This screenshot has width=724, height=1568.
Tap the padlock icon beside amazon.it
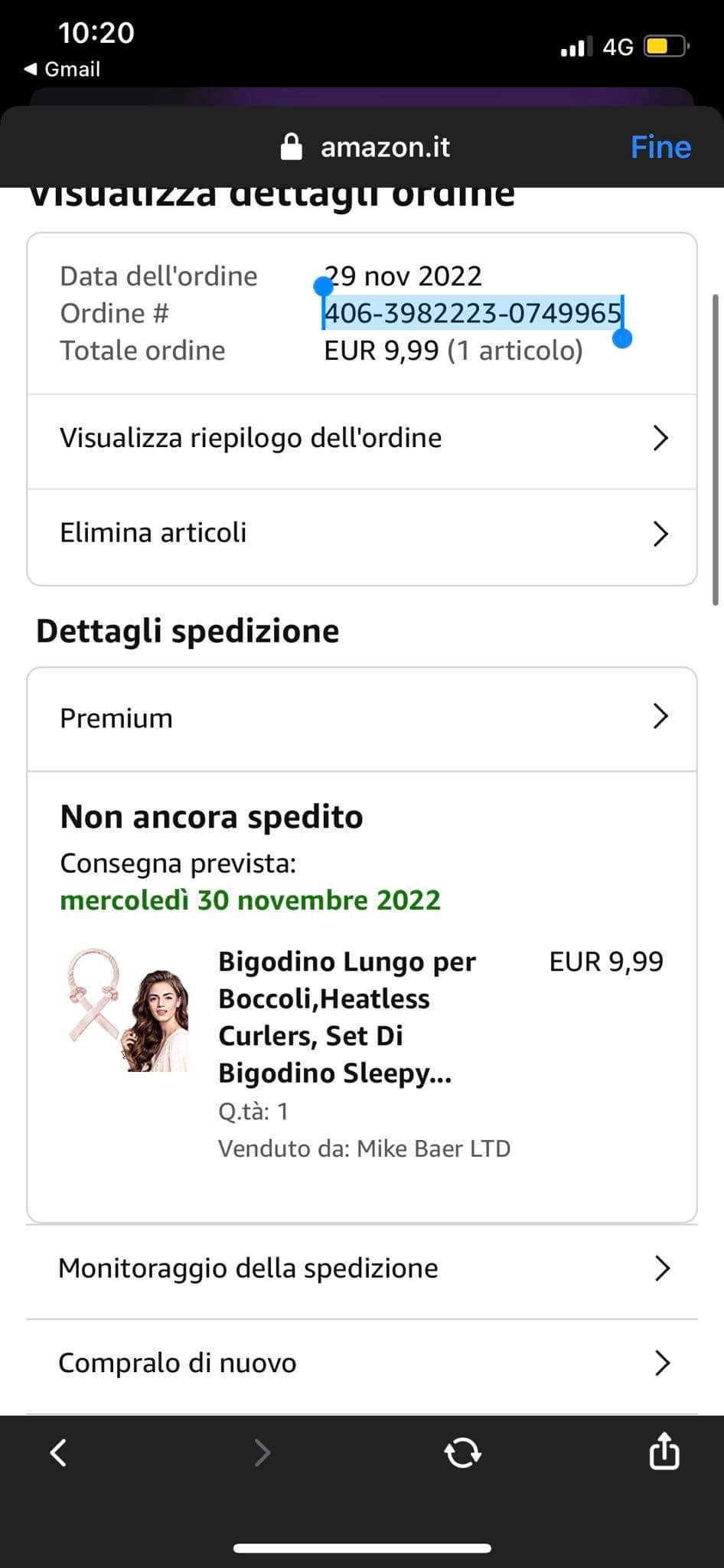292,146
